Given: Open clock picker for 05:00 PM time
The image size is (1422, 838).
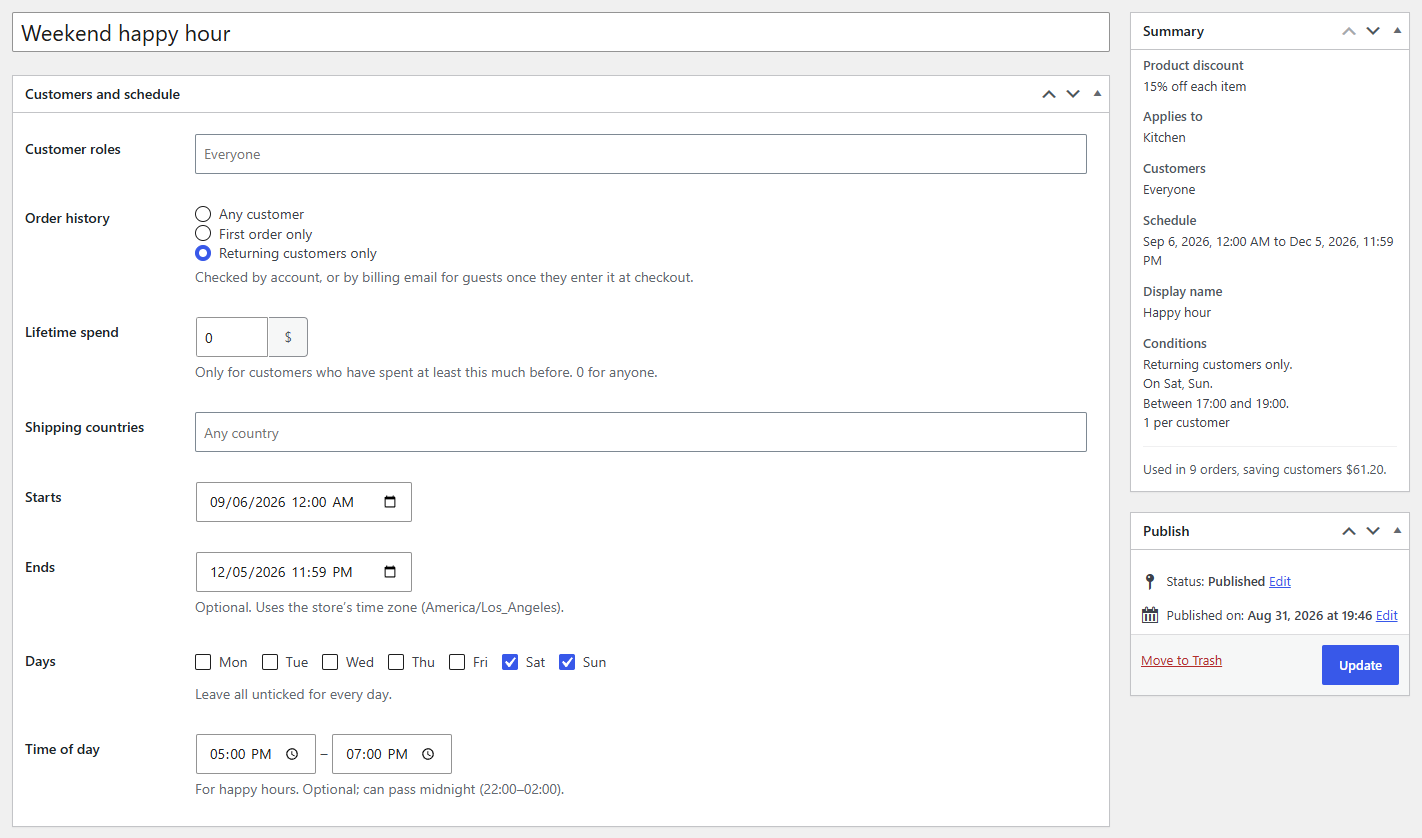Looking at the screenshot, I should (292, 754).
